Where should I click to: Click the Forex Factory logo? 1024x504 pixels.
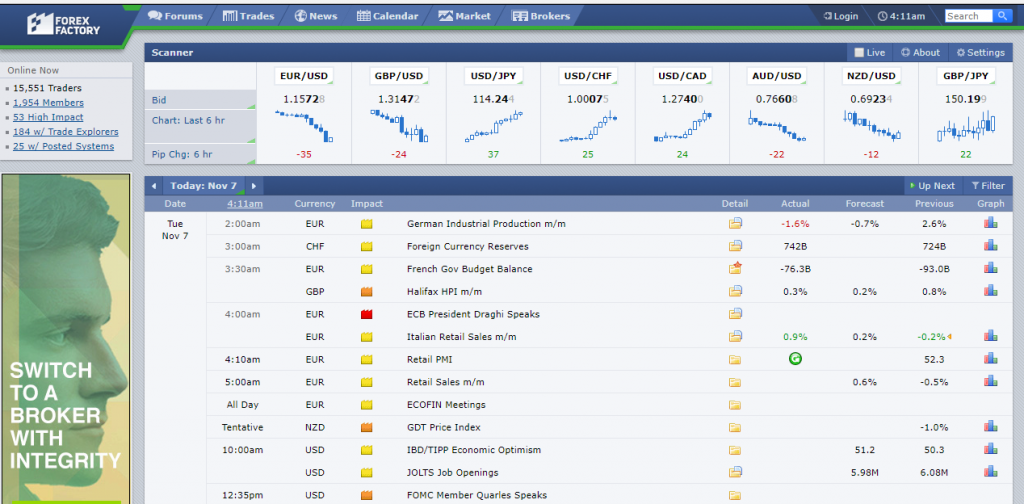62,23
